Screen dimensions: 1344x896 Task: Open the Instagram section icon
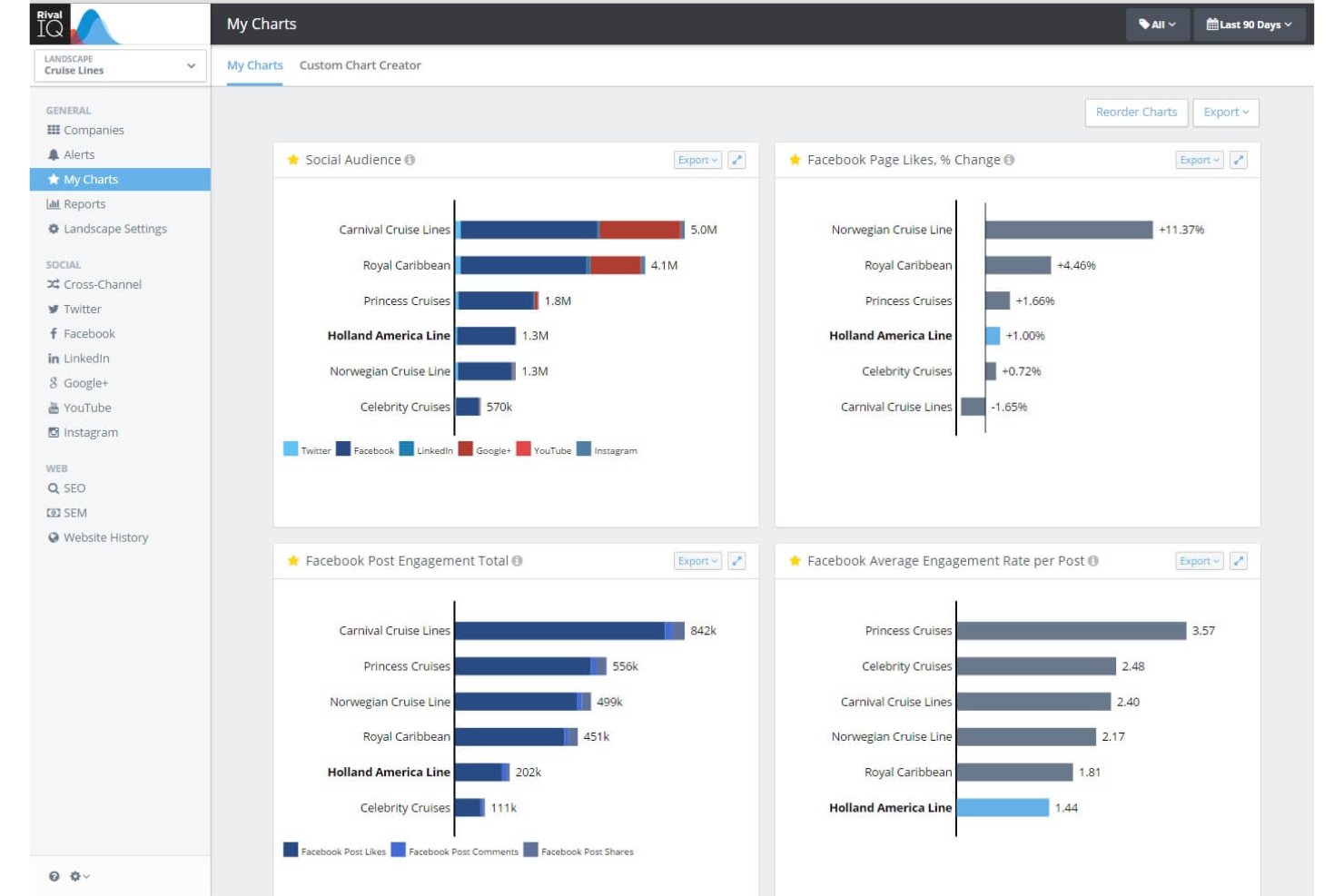[x=54, y=432]
